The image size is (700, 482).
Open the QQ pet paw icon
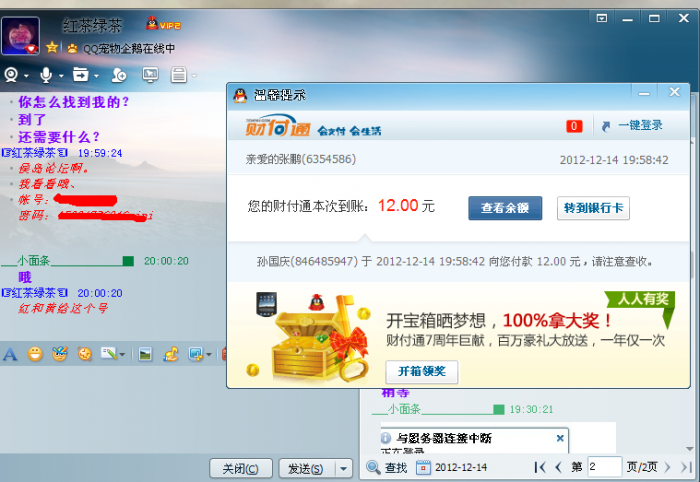72,48
